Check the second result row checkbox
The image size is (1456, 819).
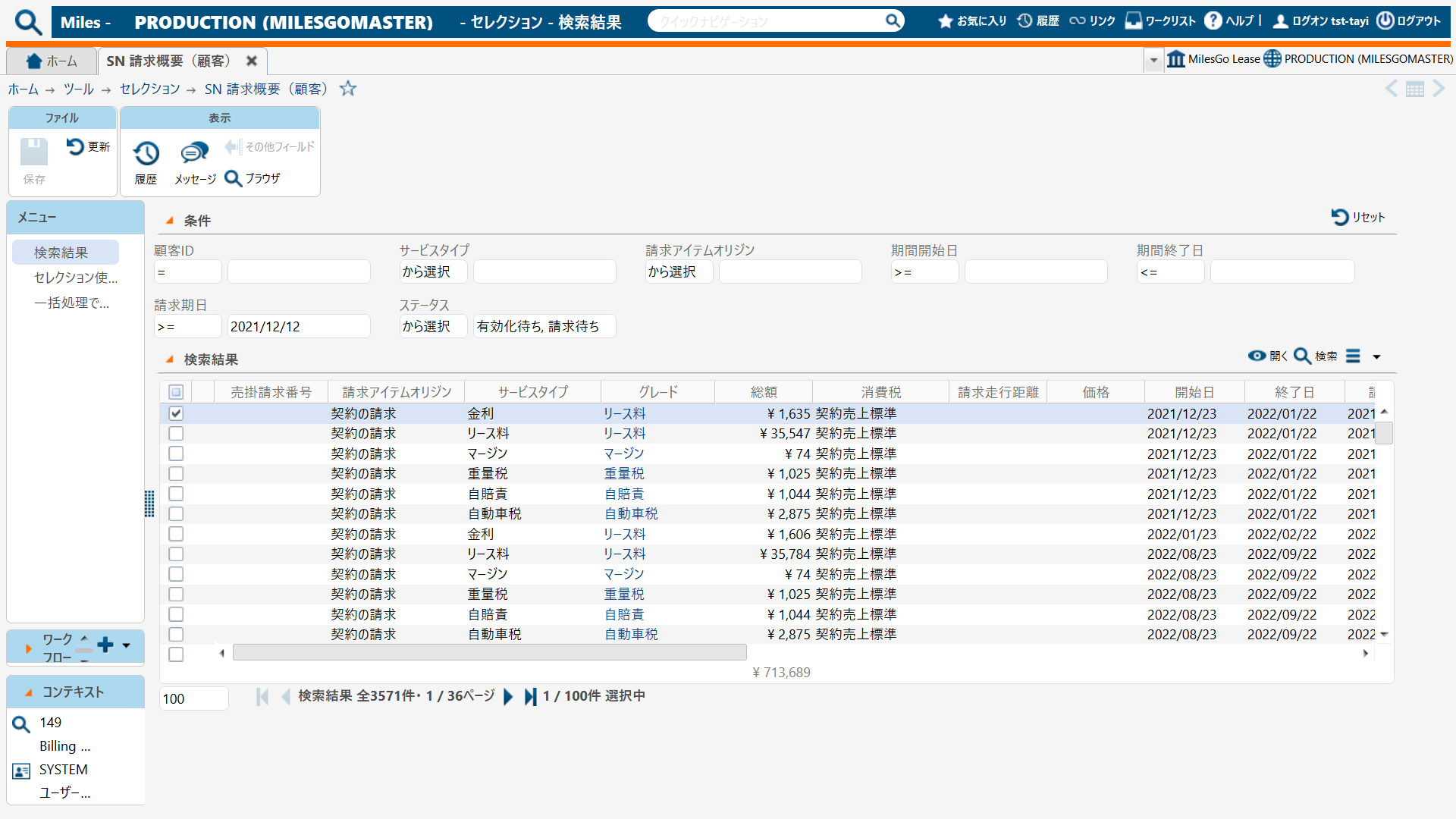(176, 434)
